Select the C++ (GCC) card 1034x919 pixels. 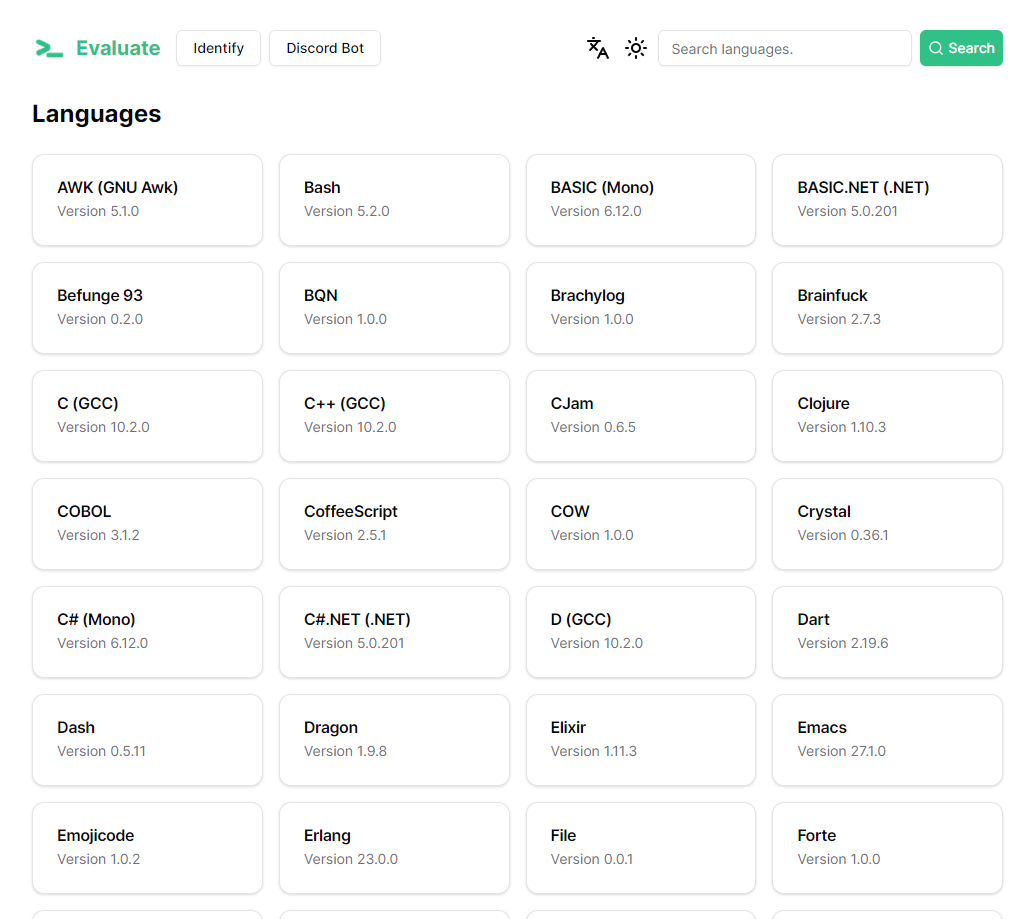[394, 416]
